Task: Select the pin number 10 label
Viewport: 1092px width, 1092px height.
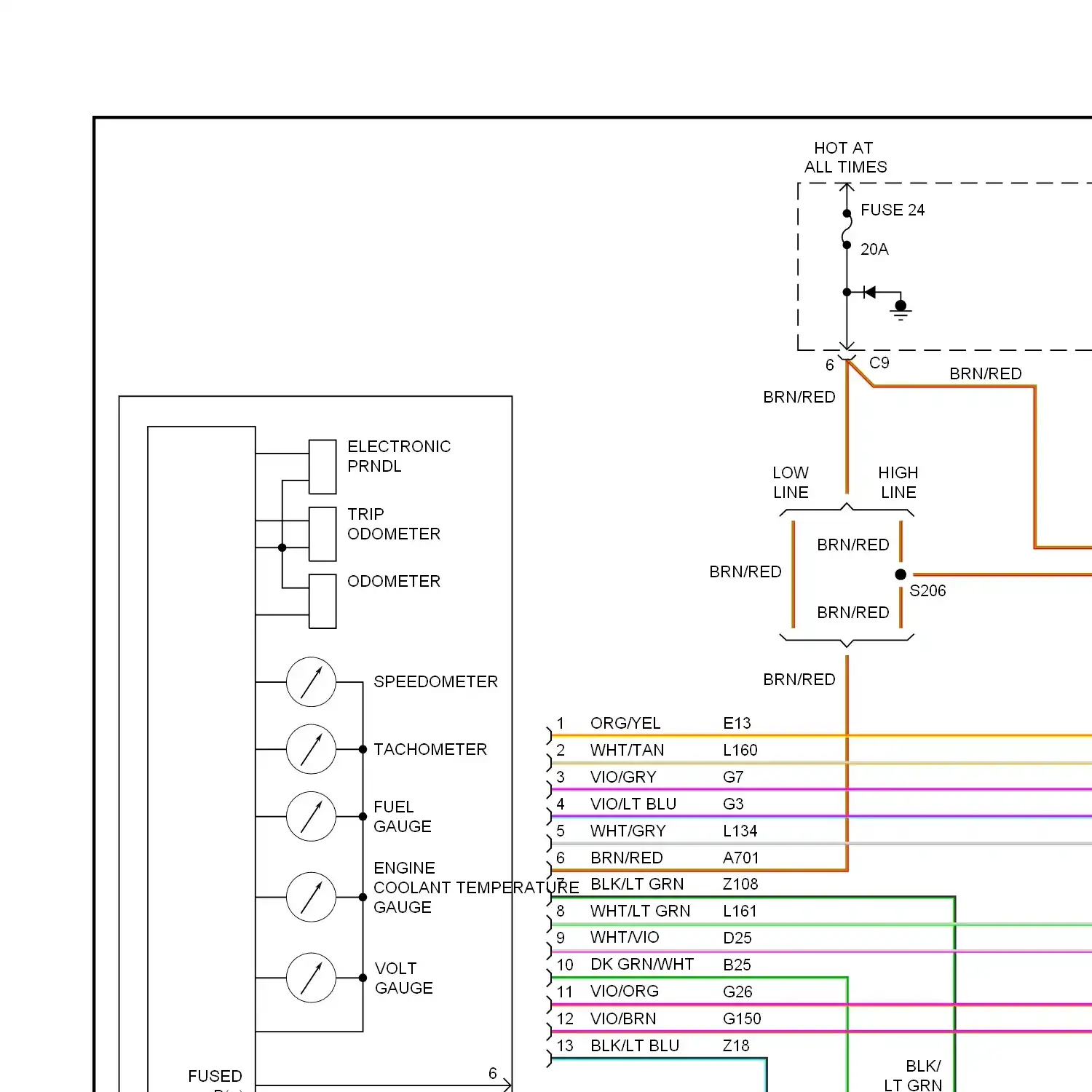Action: tap(565, 965)
